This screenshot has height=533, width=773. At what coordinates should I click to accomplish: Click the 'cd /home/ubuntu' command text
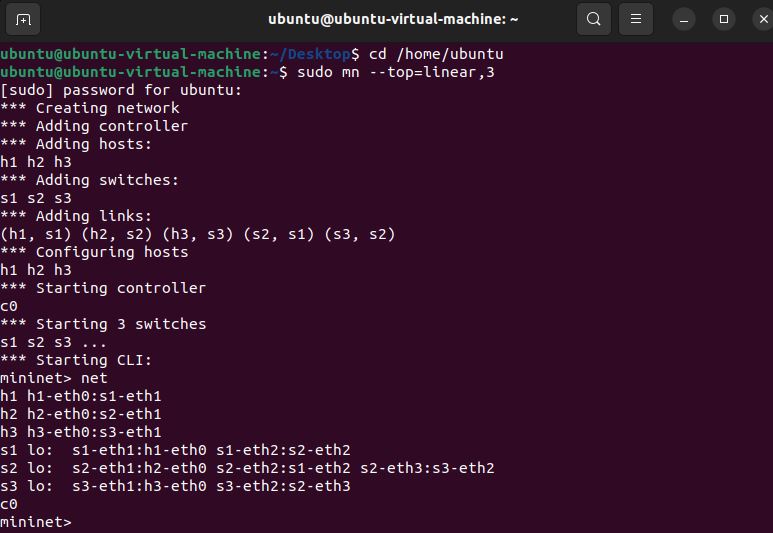435,54
